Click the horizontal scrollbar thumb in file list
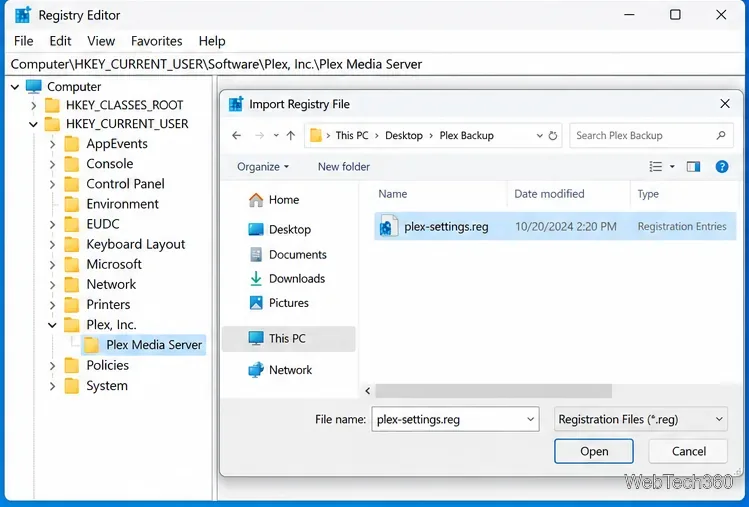Image resolution: width=749 pixels, height=507 pixels. (x=493, y=391)
